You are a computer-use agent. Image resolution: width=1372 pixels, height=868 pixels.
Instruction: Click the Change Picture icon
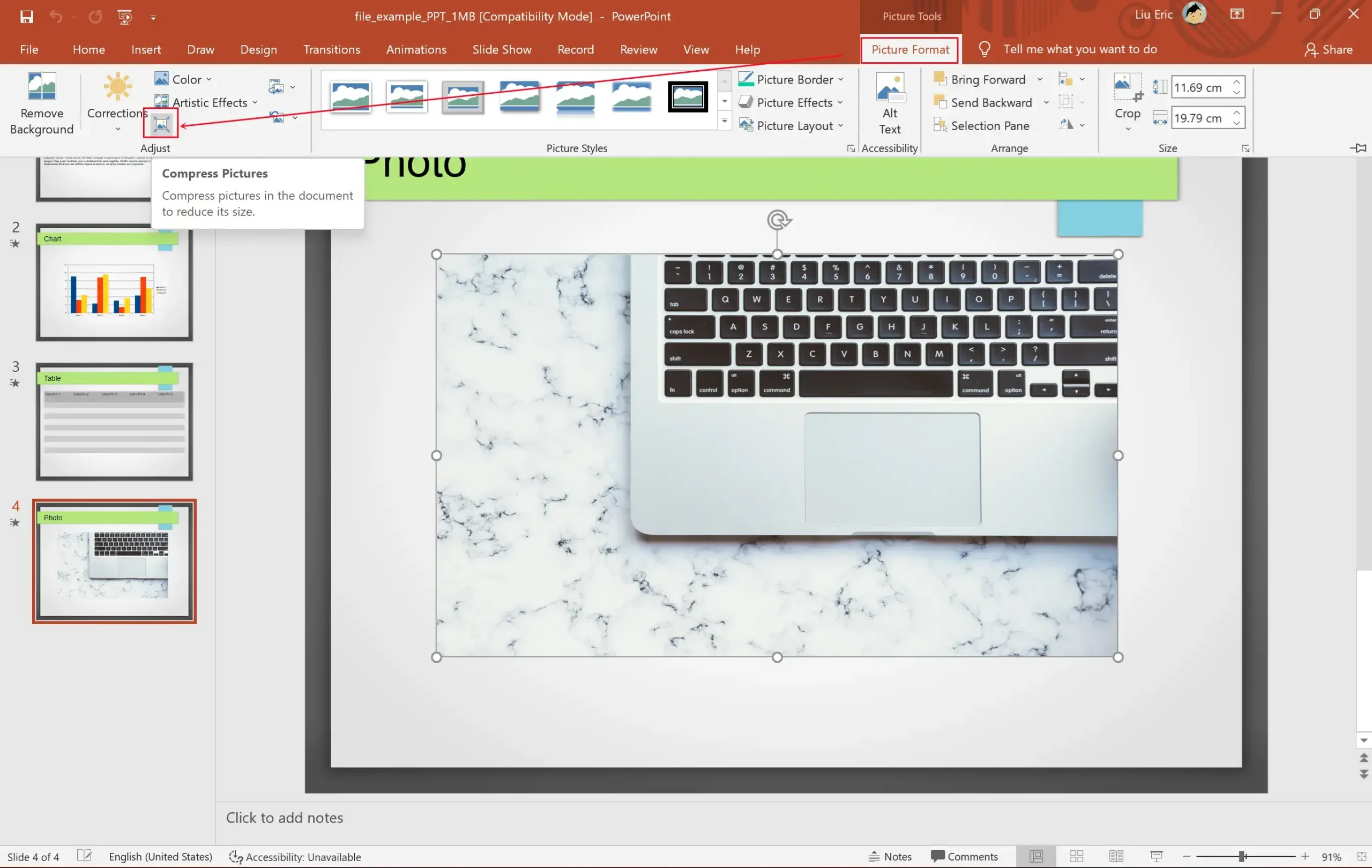coord(277,87)
